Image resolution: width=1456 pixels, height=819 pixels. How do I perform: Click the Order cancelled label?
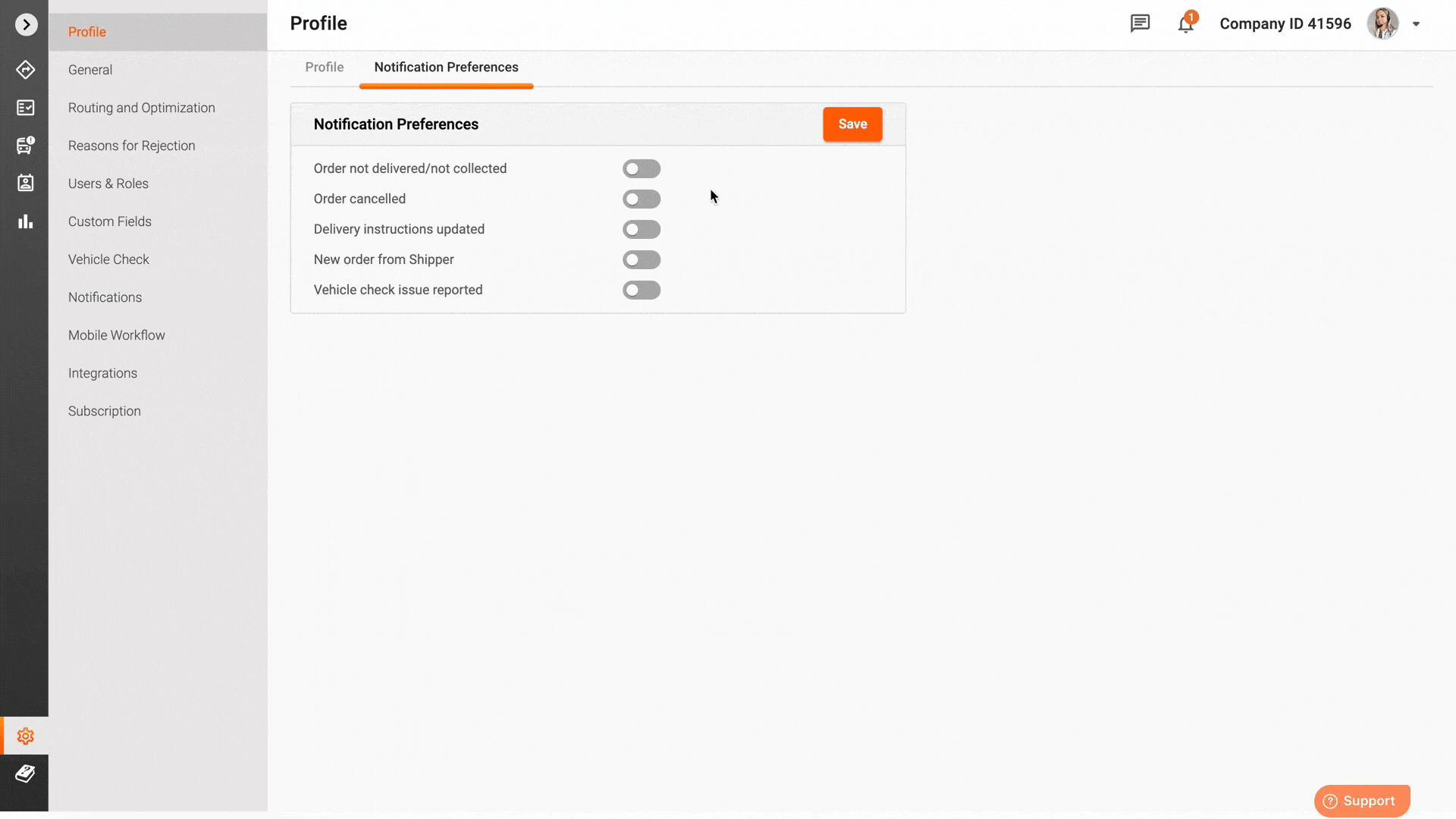point(359,199)
